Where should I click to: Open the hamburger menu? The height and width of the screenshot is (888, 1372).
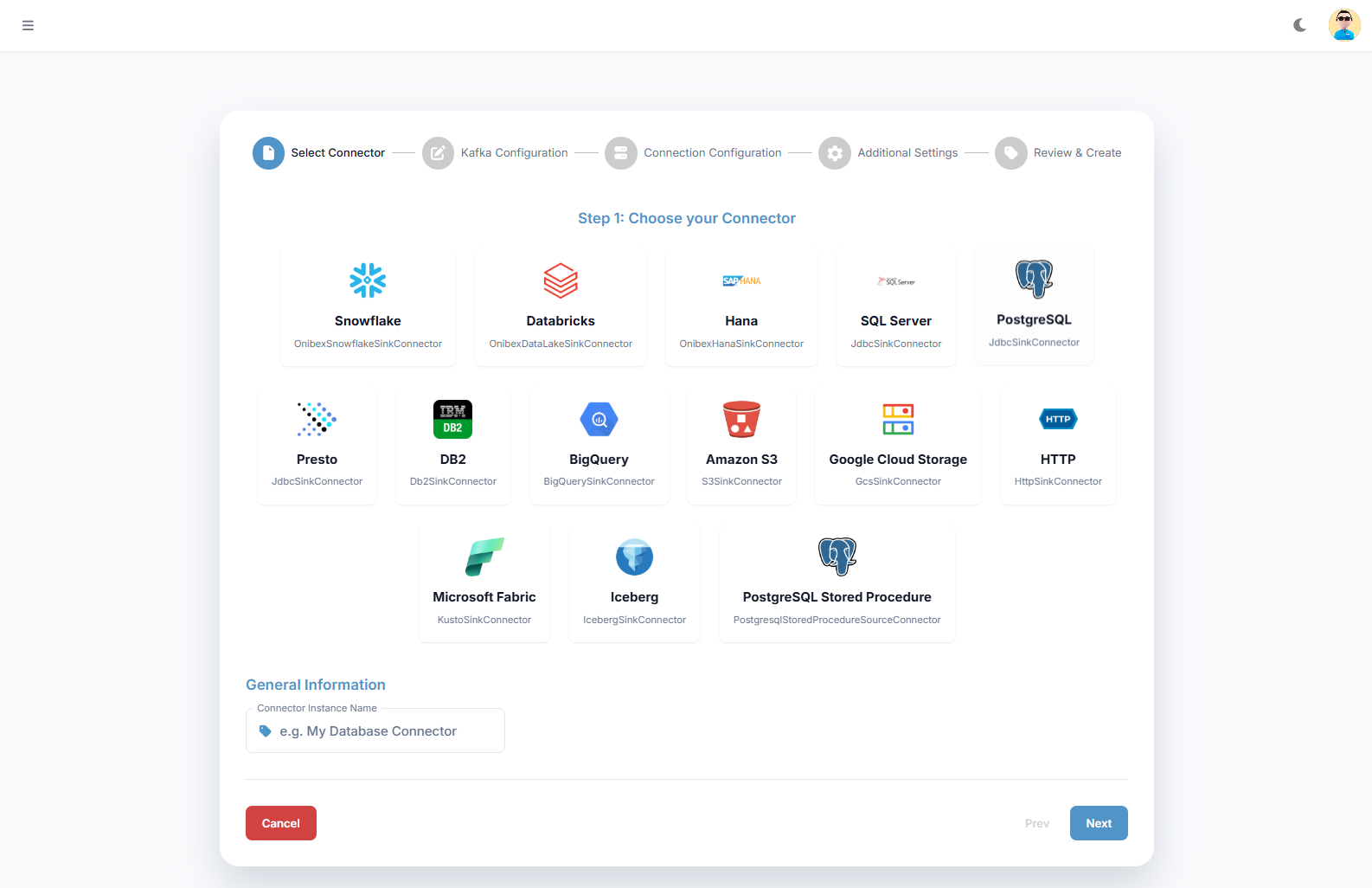point(28,25)
